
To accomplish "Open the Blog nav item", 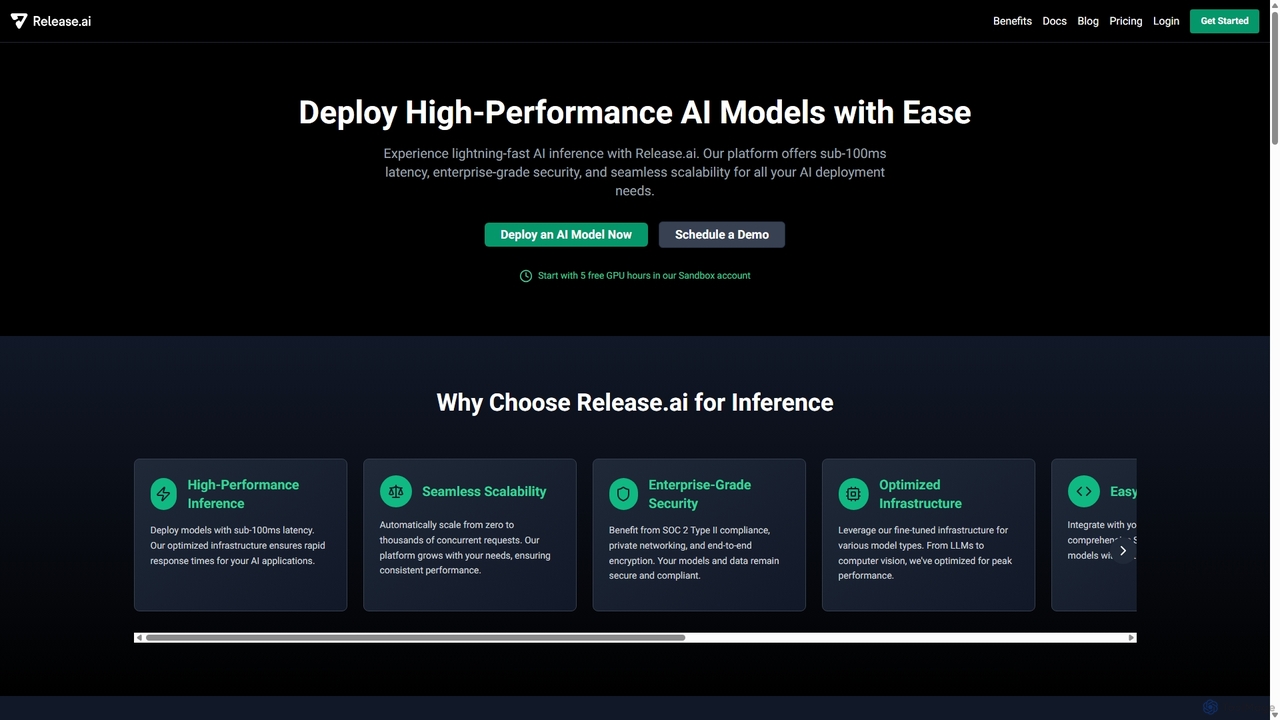I will (x=1088, y=21).
